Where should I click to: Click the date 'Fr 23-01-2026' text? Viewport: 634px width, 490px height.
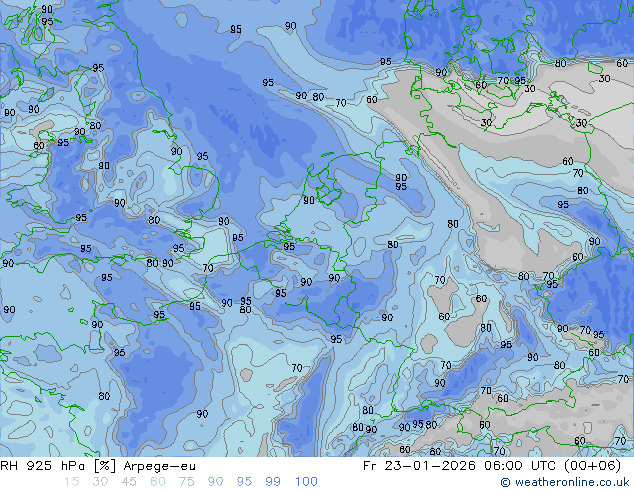[x=419, y=466]
